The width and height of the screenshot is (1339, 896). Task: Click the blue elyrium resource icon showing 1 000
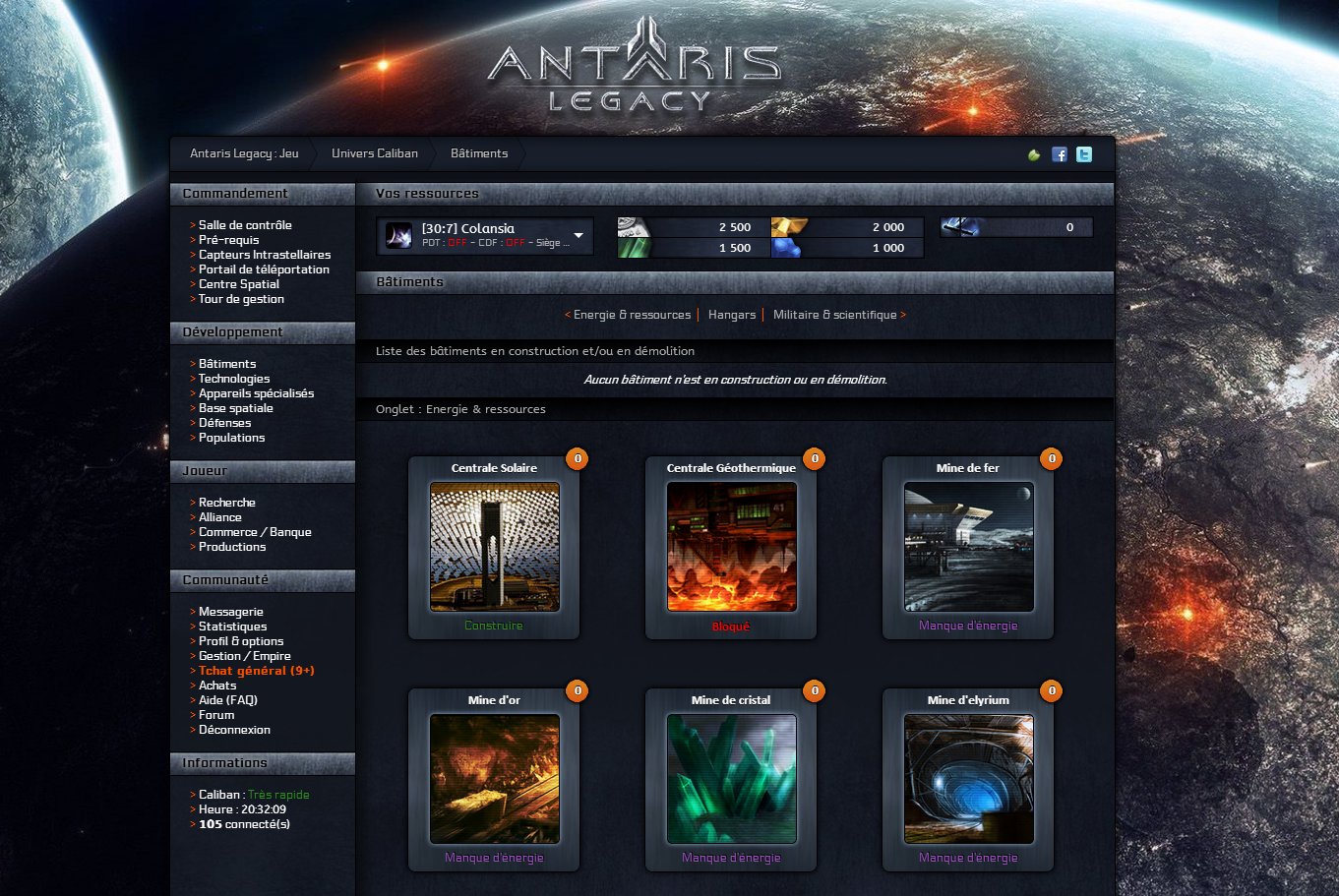click(787, 248)
